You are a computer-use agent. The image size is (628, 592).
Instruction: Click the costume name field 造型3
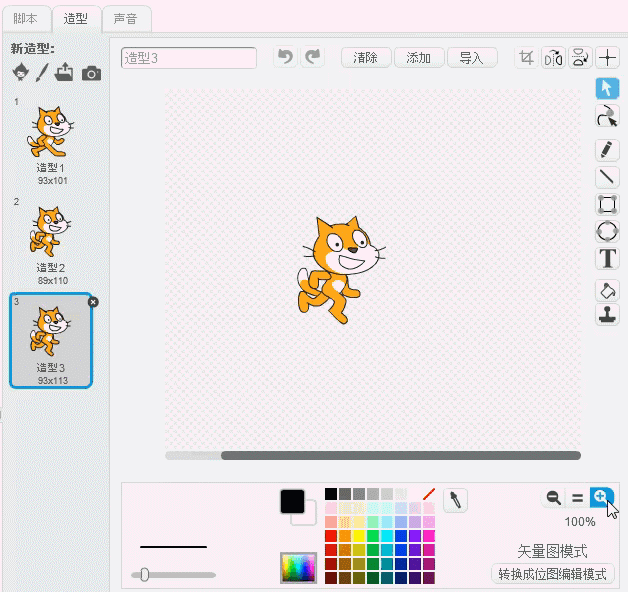(x=189, y=58)
